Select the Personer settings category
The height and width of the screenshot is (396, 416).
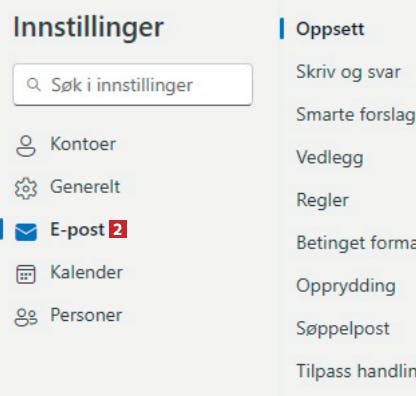[x=86, y=315]
